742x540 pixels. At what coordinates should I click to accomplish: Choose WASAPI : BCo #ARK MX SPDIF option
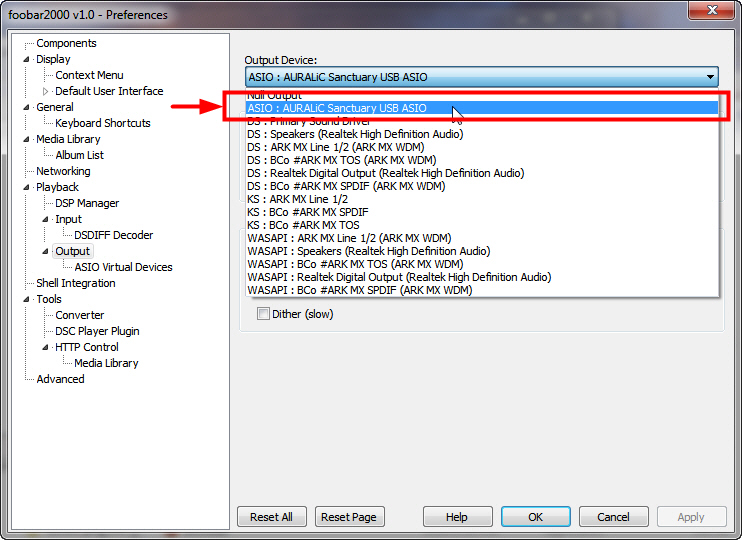pos(482,290)
